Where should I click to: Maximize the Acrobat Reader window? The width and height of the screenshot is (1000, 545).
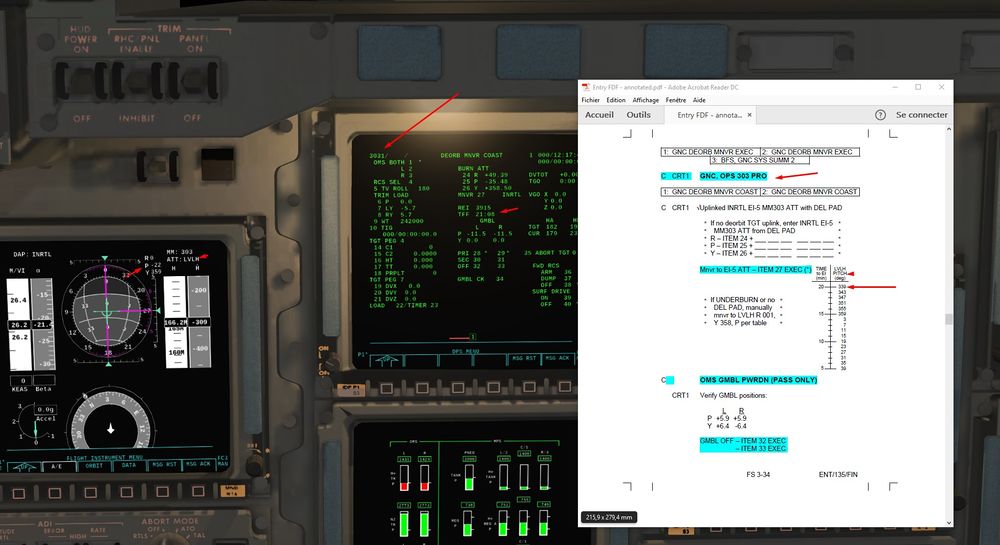coord(918,87)
